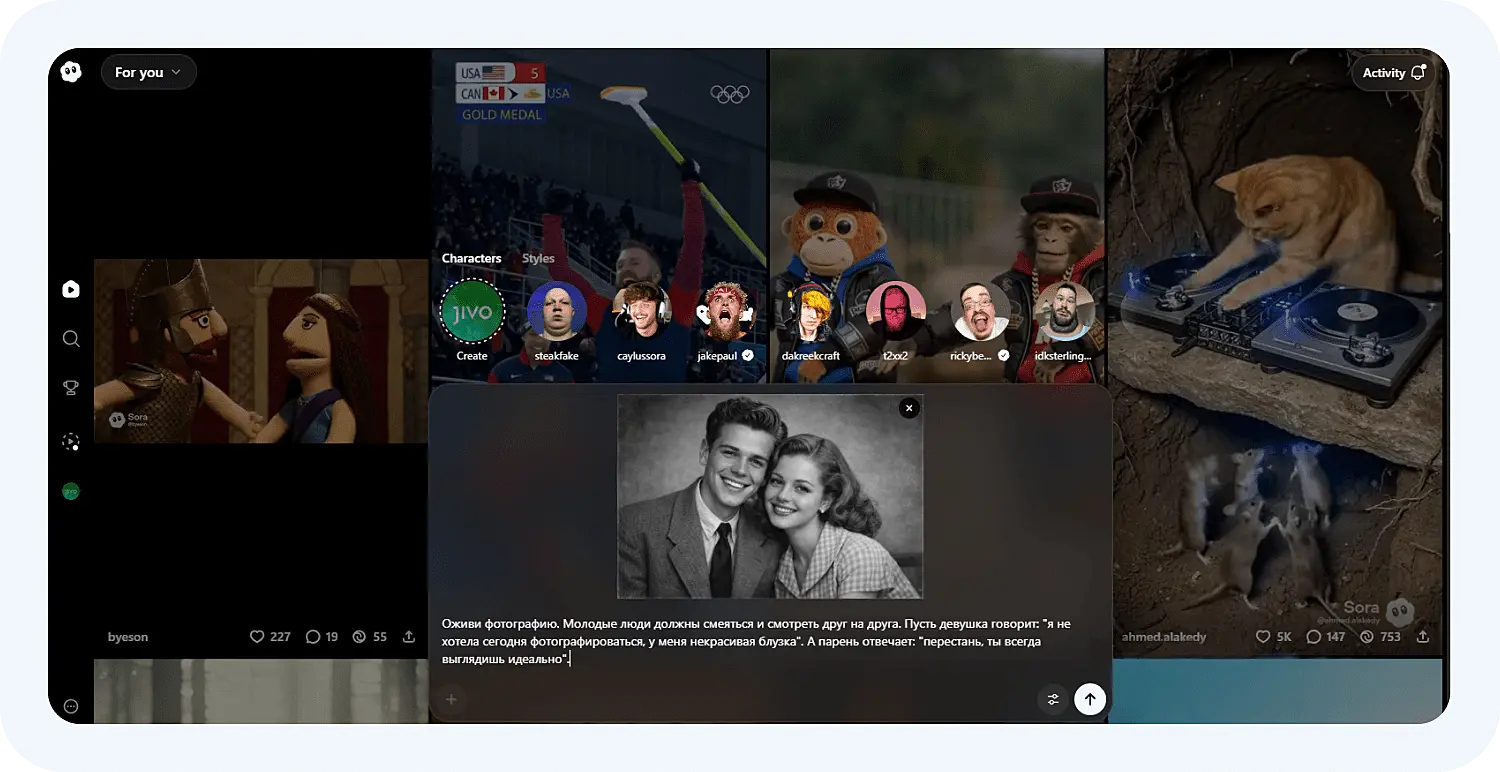The width and height of the screenshot is (1500, 772).
Task: Remove the attached black-and-white photo
Action: 908,408
